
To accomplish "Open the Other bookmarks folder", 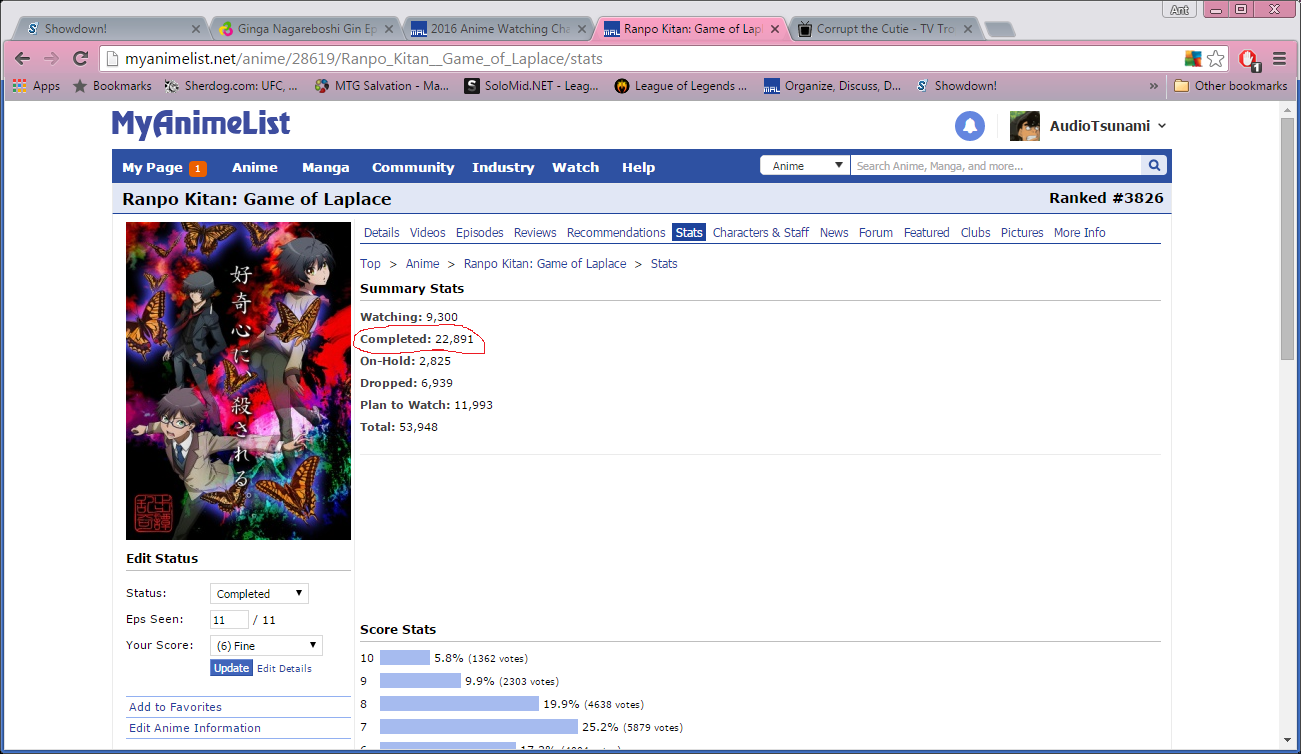I will point(1230,86).
